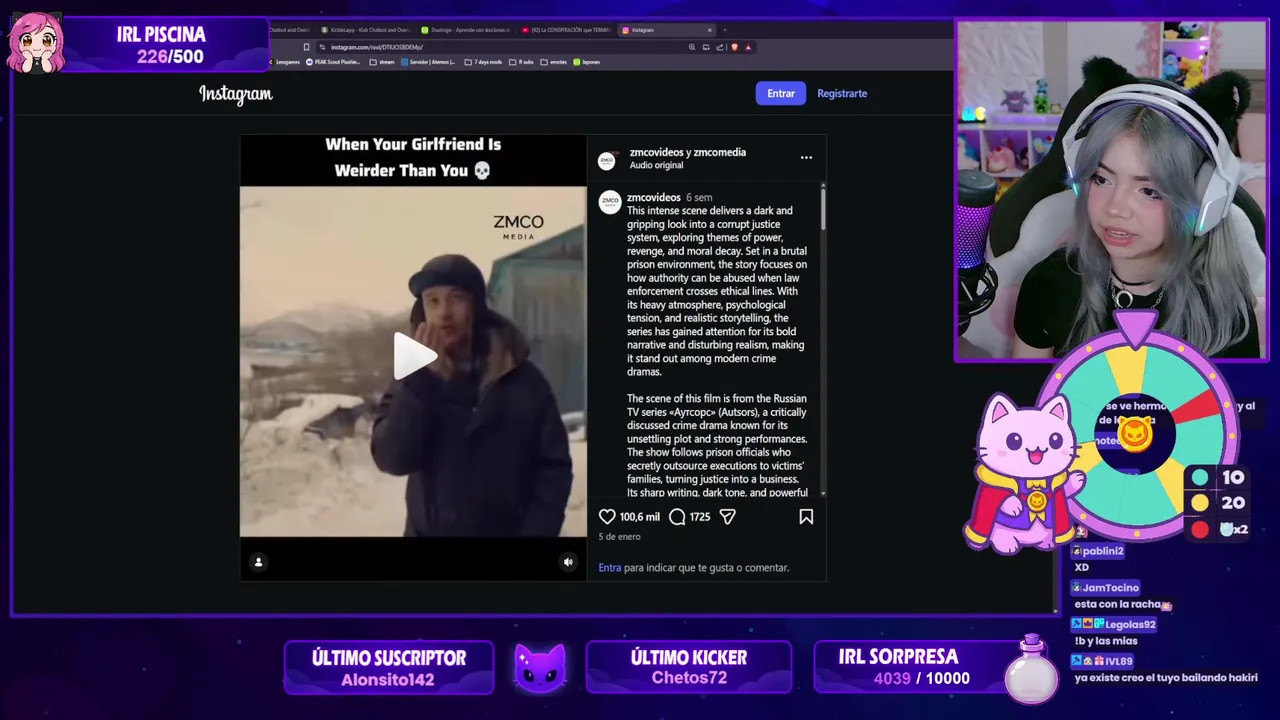Open the 7 days mods bookmarks folder
Screen dimensions: 1280x720
click(484, 62)
